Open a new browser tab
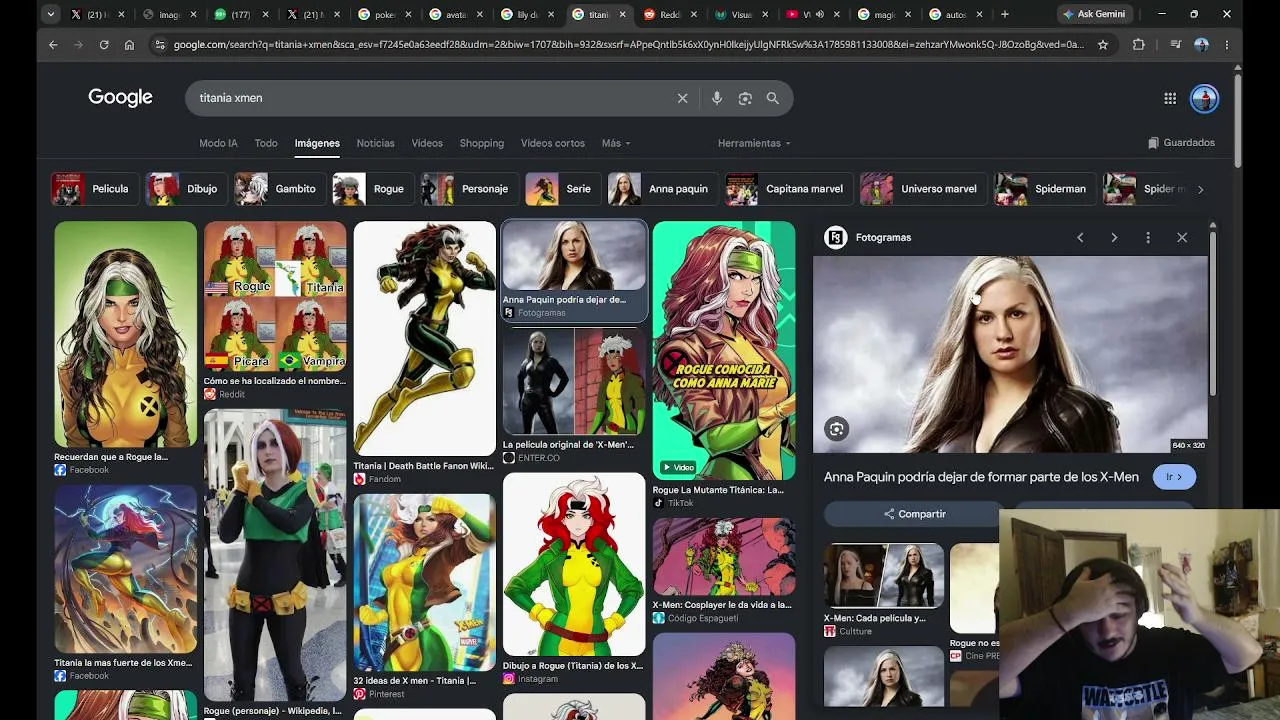This screenshot has width=1280, height=720. tap(1005, 14)
